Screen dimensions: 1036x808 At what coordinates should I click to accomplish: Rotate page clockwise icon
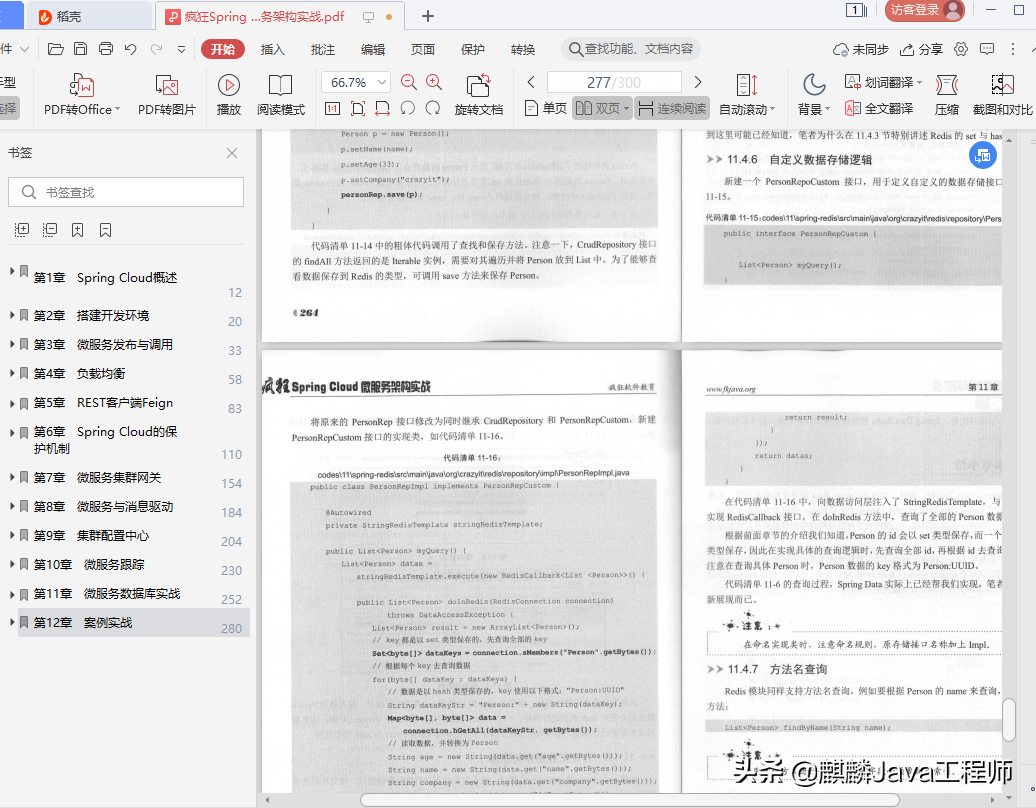point(433,108)
